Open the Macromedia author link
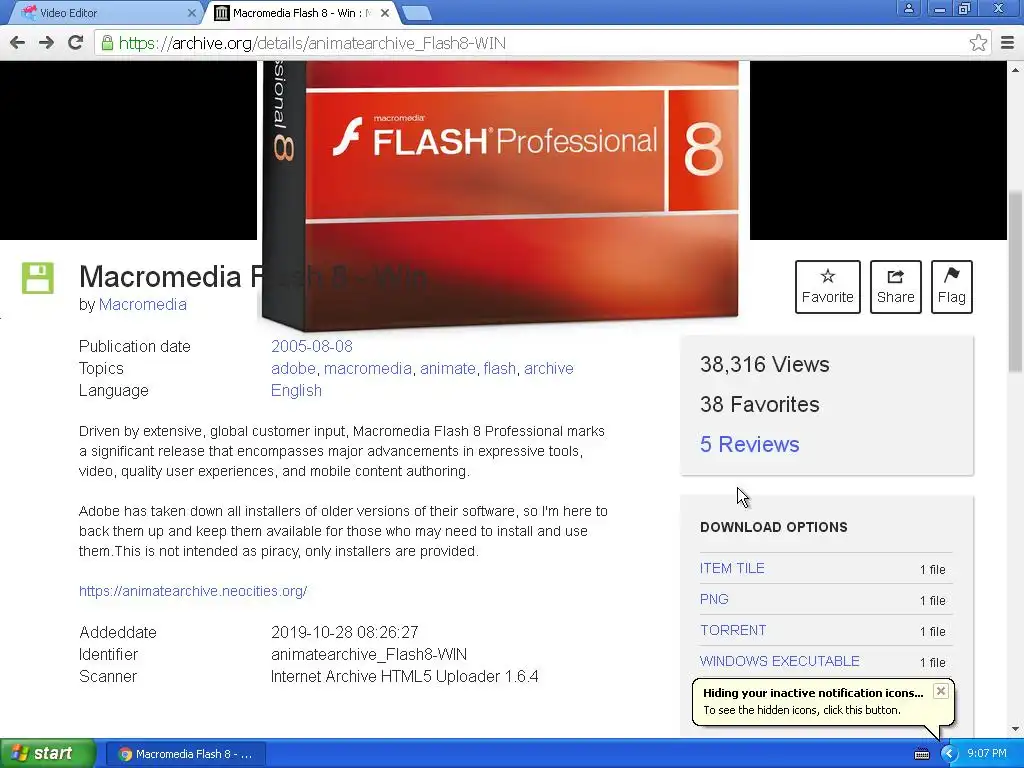1024x768 pixels. [x=142, y=304]
